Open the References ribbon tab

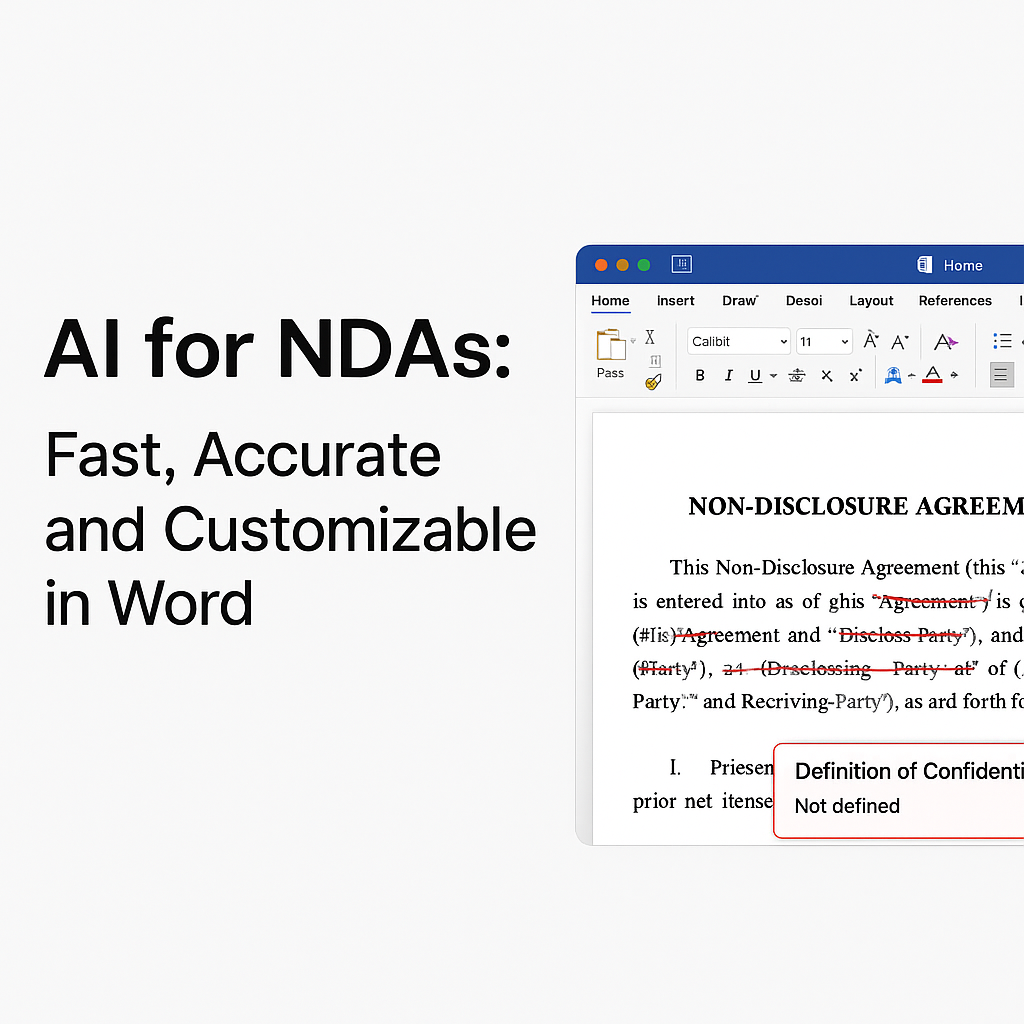(x=955, y=301)
